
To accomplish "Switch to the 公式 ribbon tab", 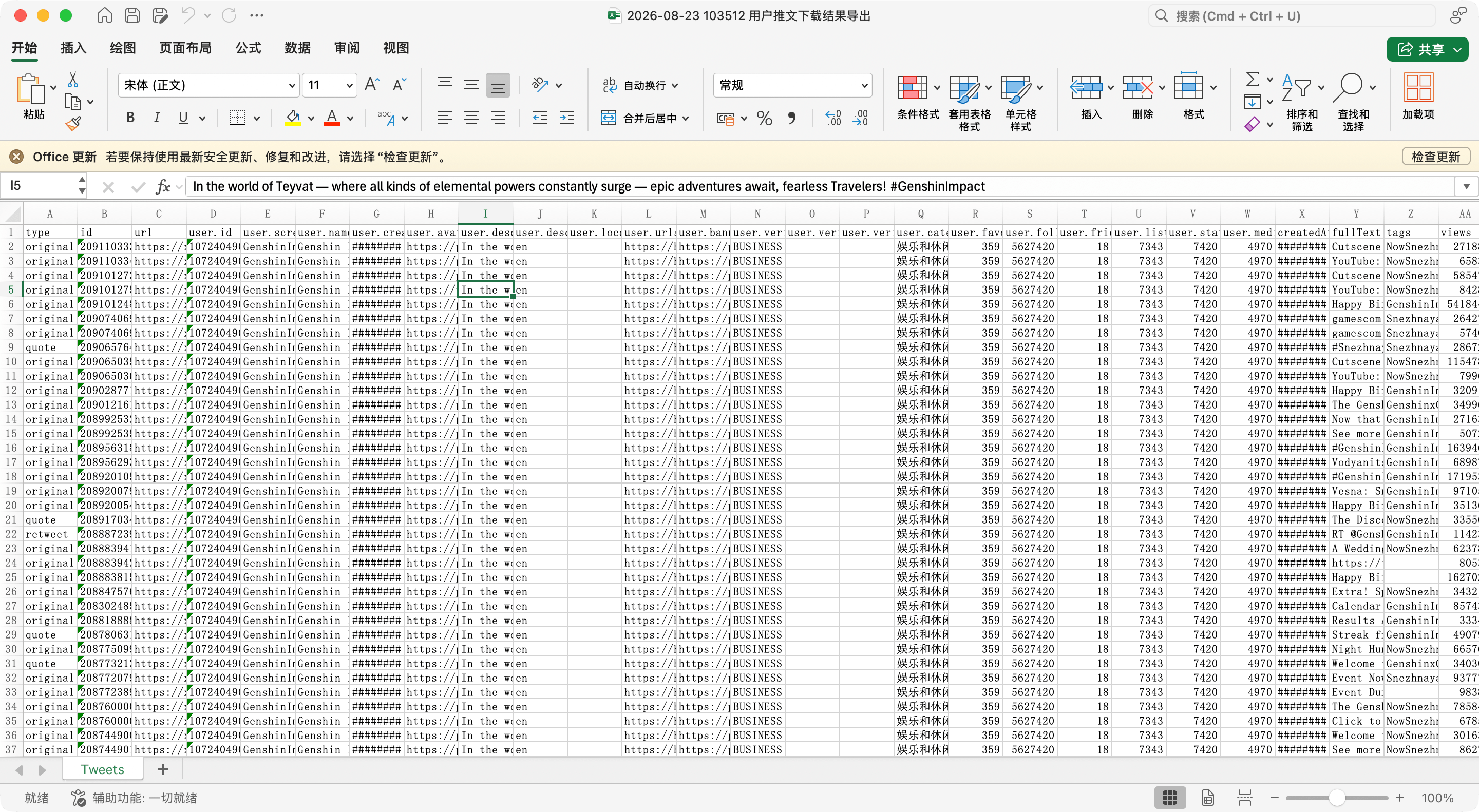I will tap(248, 48).
